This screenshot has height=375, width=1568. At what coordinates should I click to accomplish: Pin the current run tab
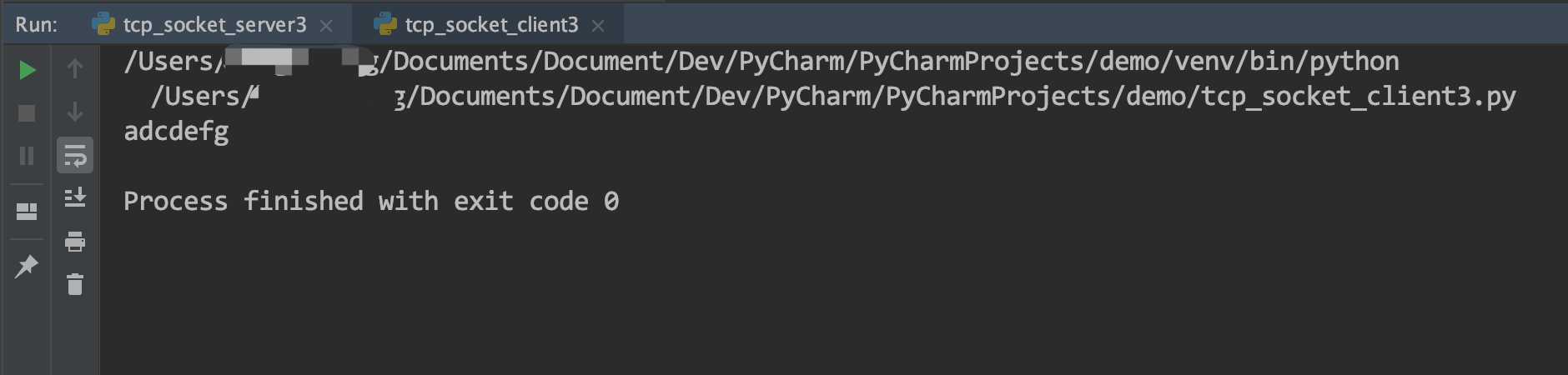coord(27,267)
